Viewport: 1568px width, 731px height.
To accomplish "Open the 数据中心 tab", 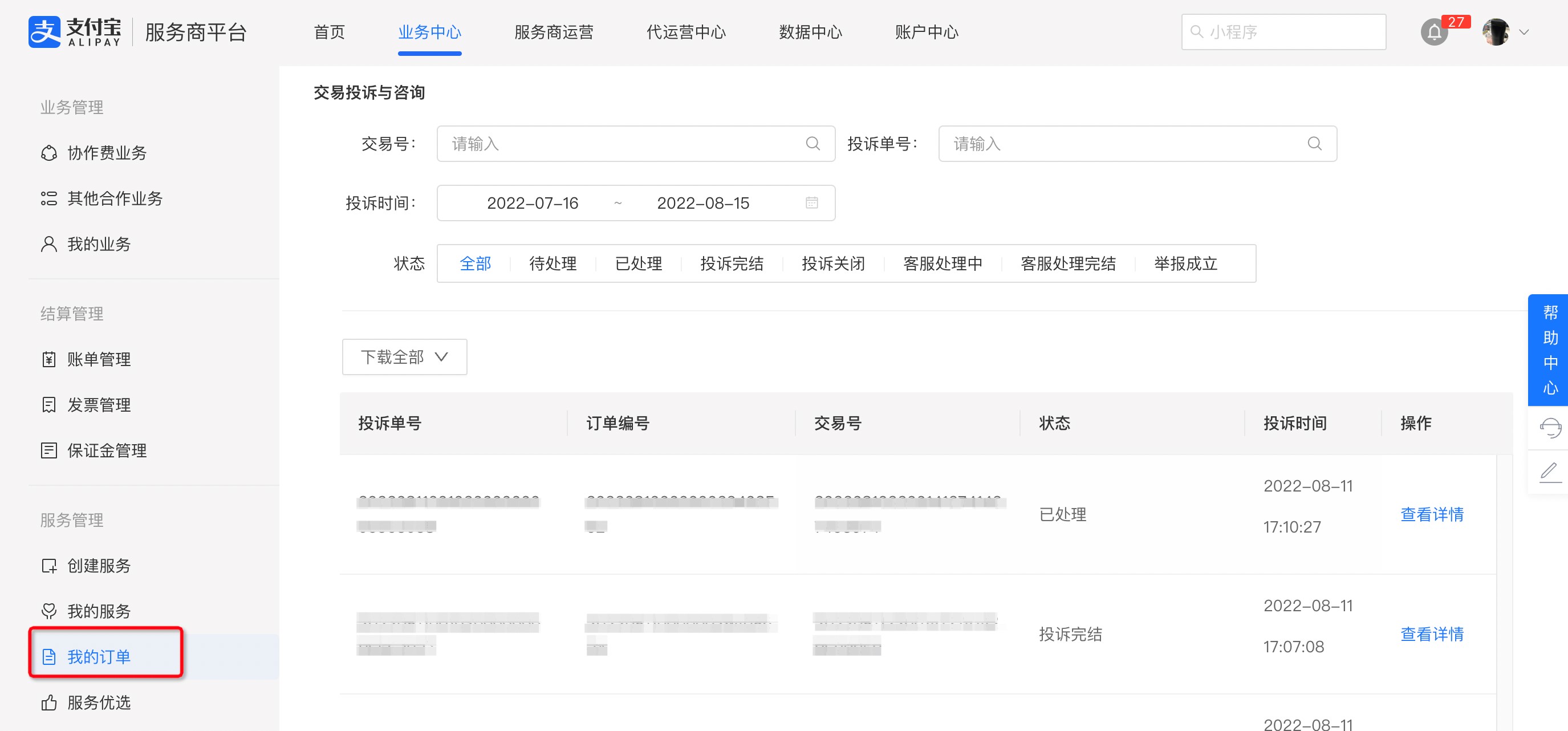I will (810, 32).
